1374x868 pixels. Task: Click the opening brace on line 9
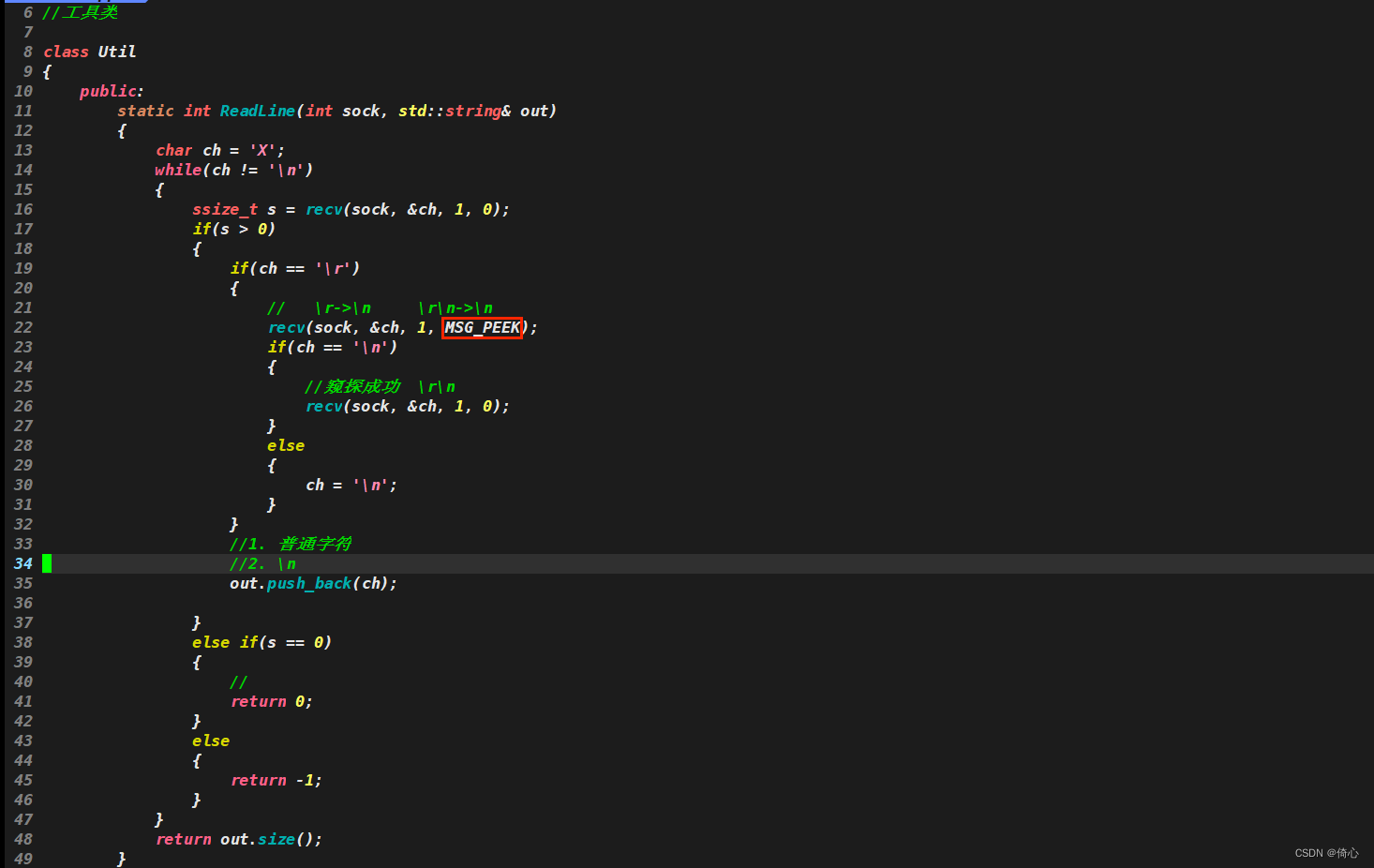tap(47, 71)
